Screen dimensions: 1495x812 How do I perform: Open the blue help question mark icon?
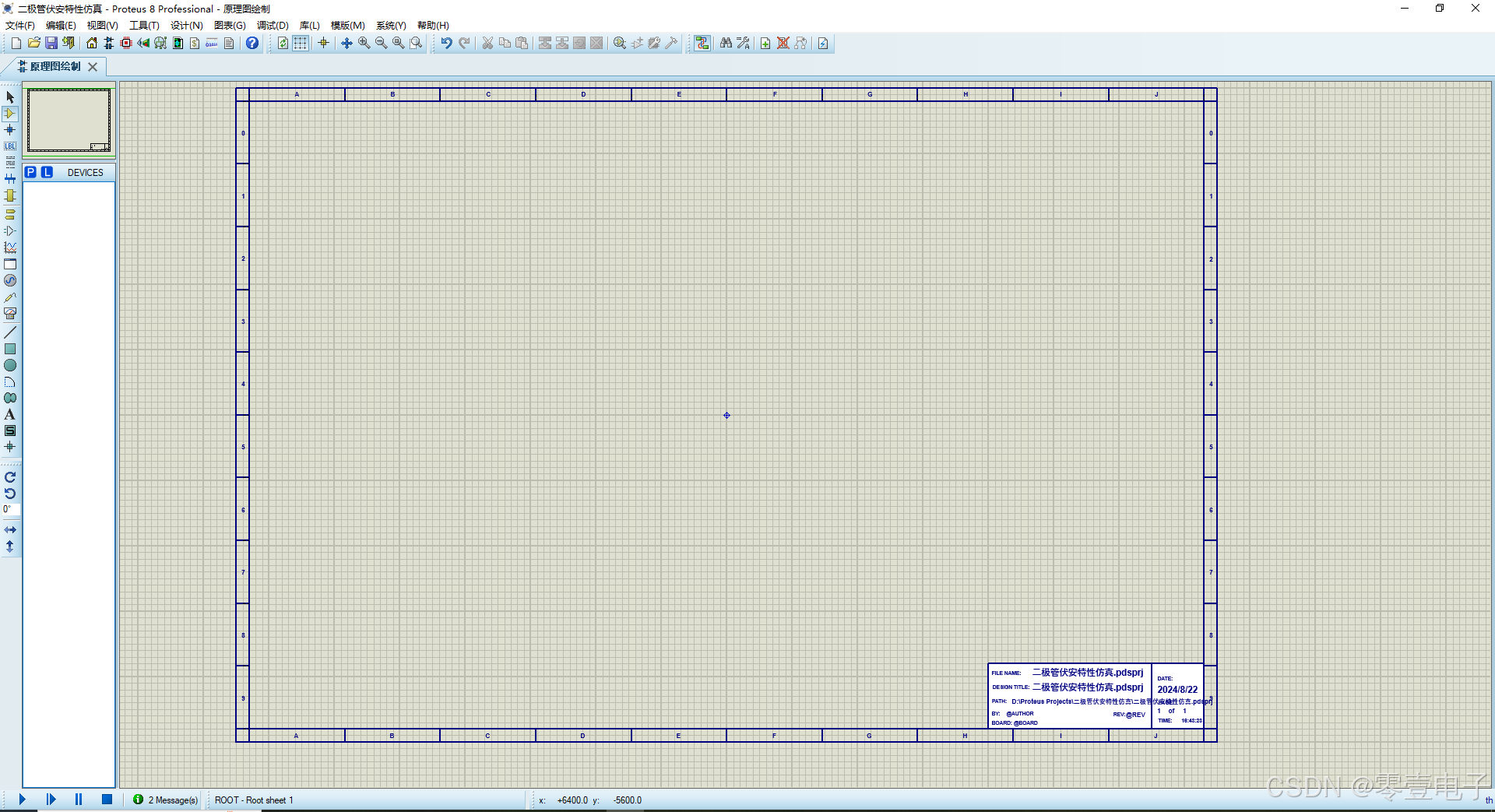pos(252,44)
